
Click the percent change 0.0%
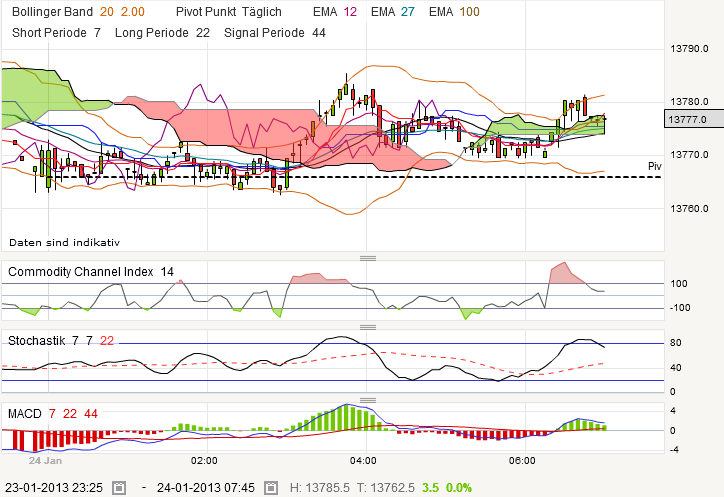click(x=459, y=488)
